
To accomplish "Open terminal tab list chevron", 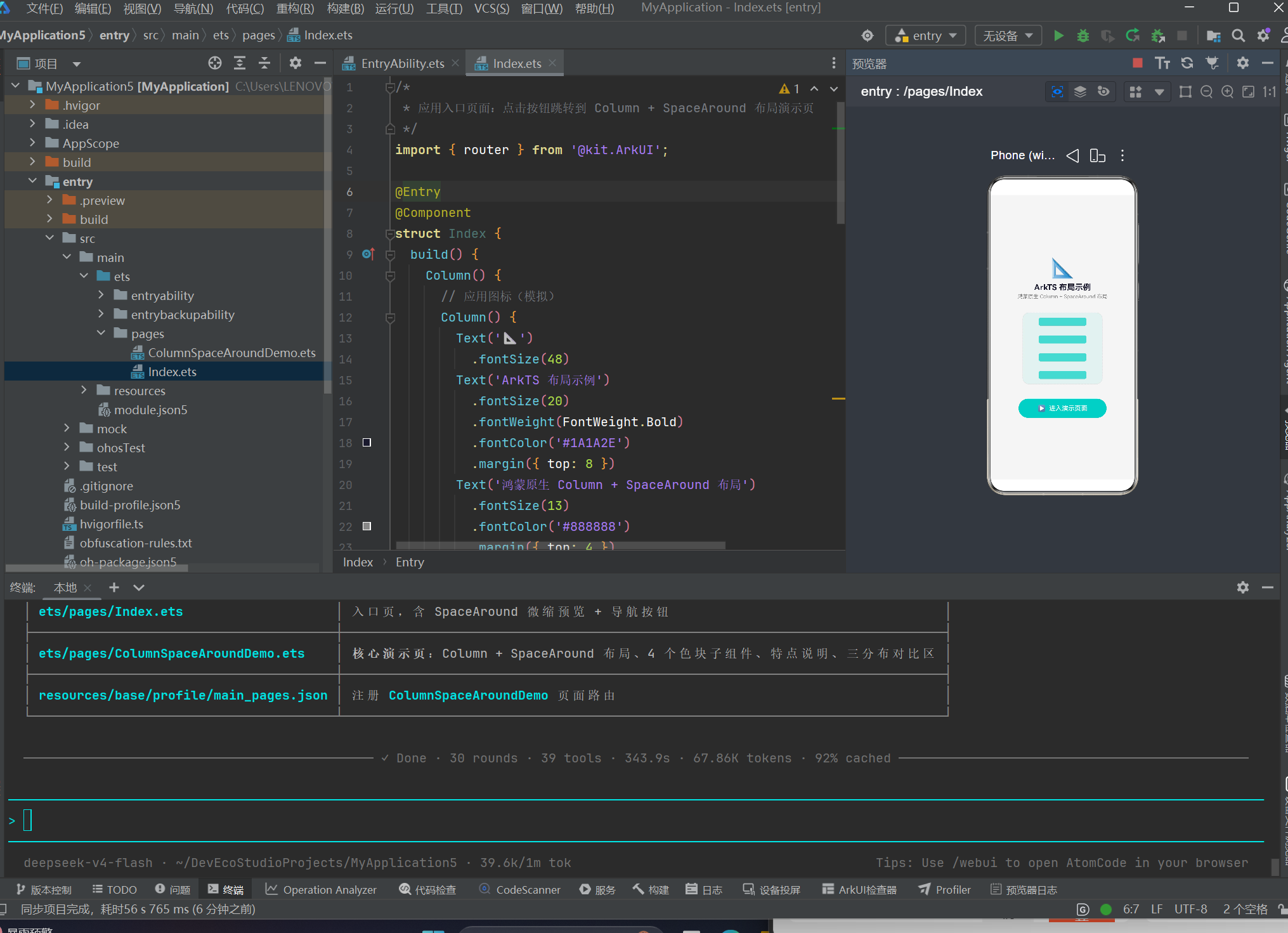I will [x=139, y=587].
